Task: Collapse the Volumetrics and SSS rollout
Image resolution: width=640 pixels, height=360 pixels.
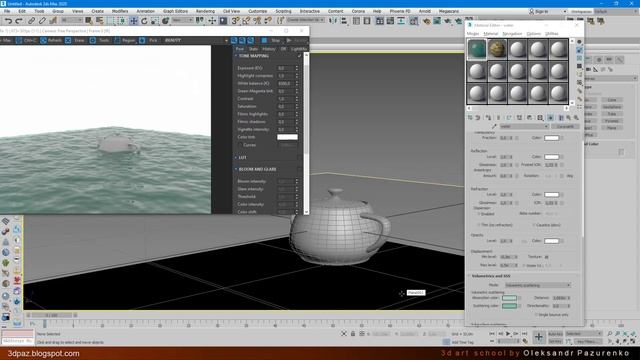Action: (469, 276)
